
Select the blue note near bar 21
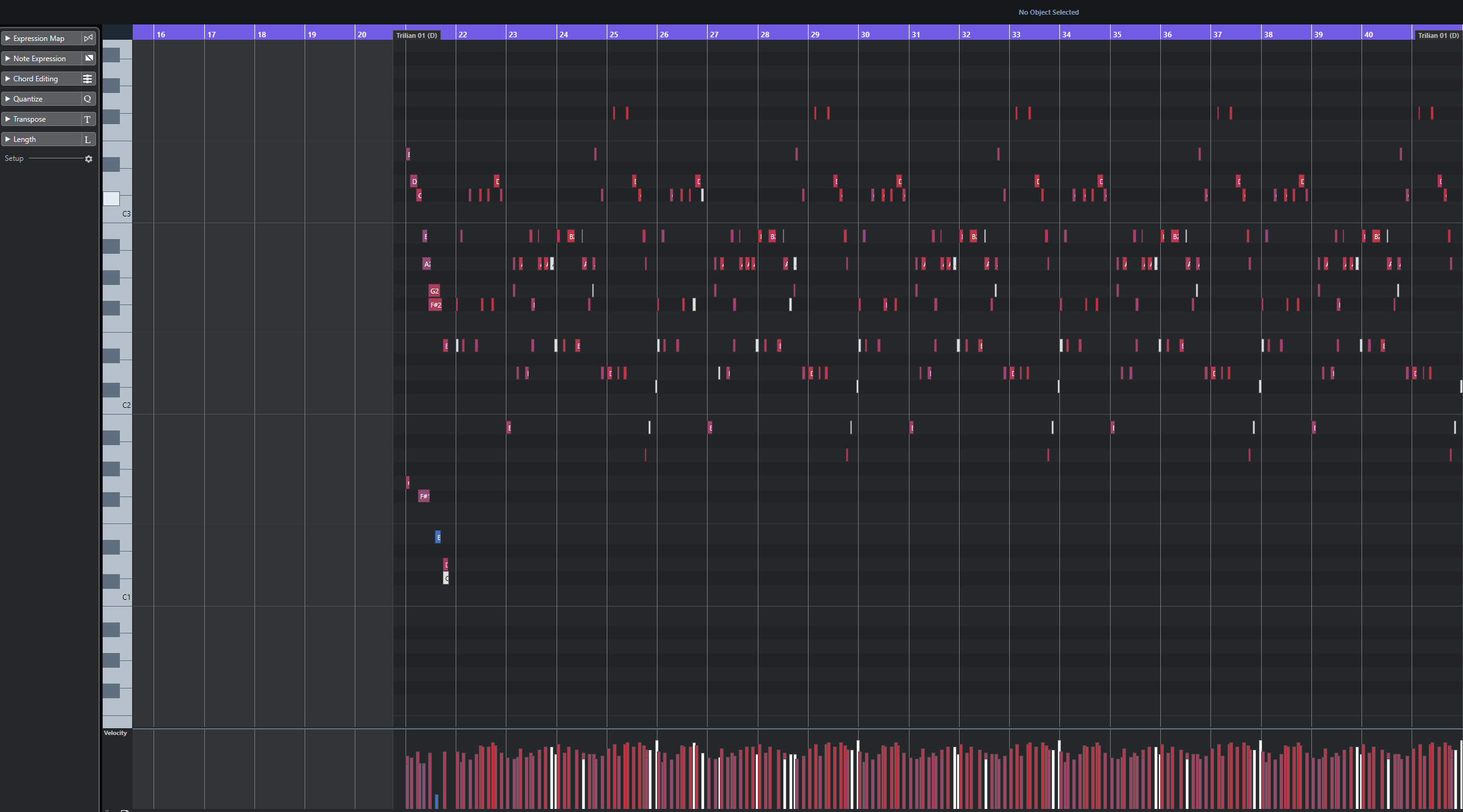click(438, 537)
